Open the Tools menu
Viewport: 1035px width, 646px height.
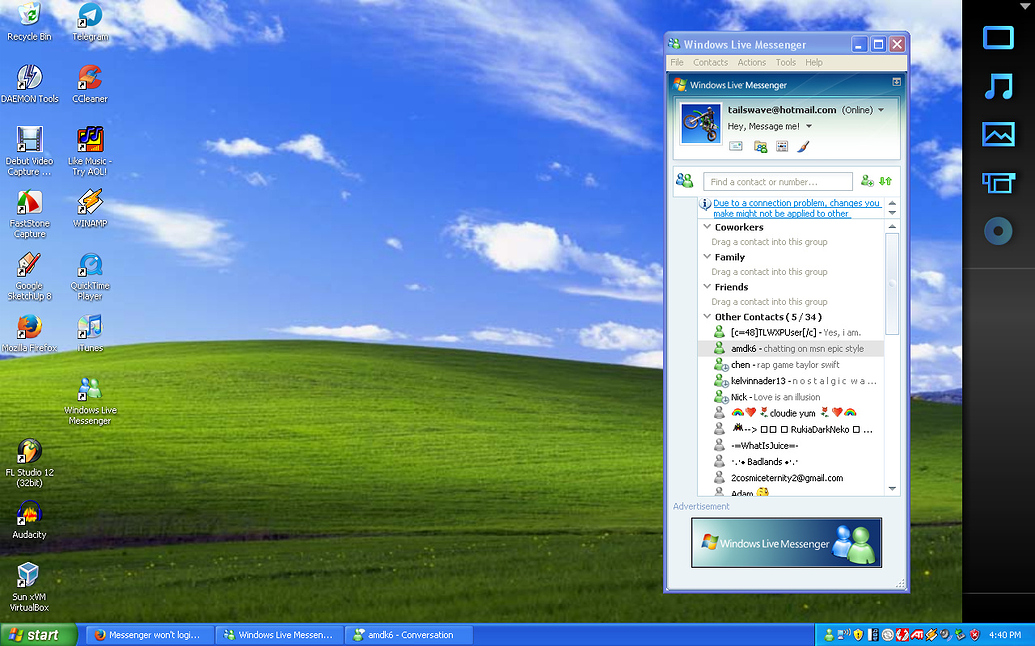pos(785,62)
